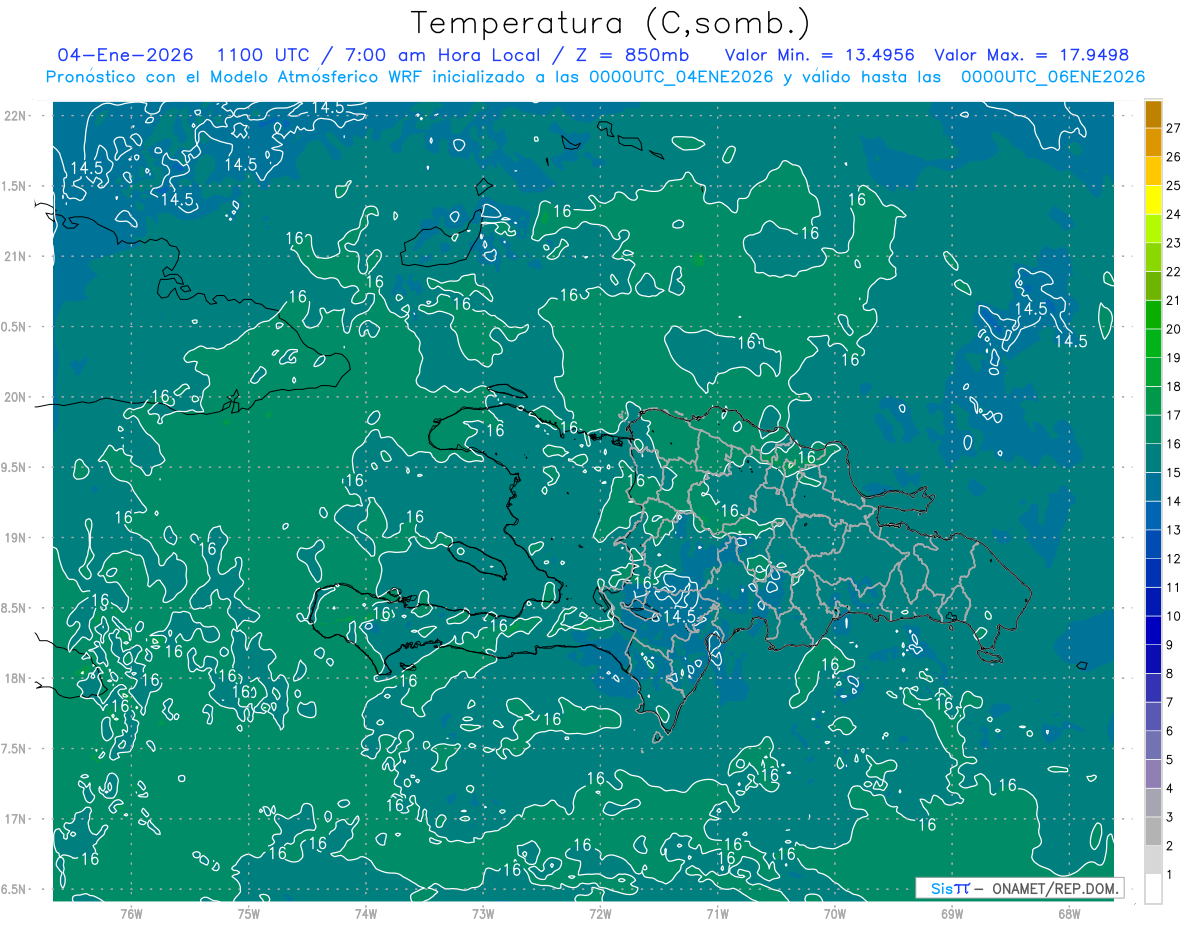This screenshot has width=1200, height=927.
Task: Click the '73W' longitude axis label
Action: 483,913
